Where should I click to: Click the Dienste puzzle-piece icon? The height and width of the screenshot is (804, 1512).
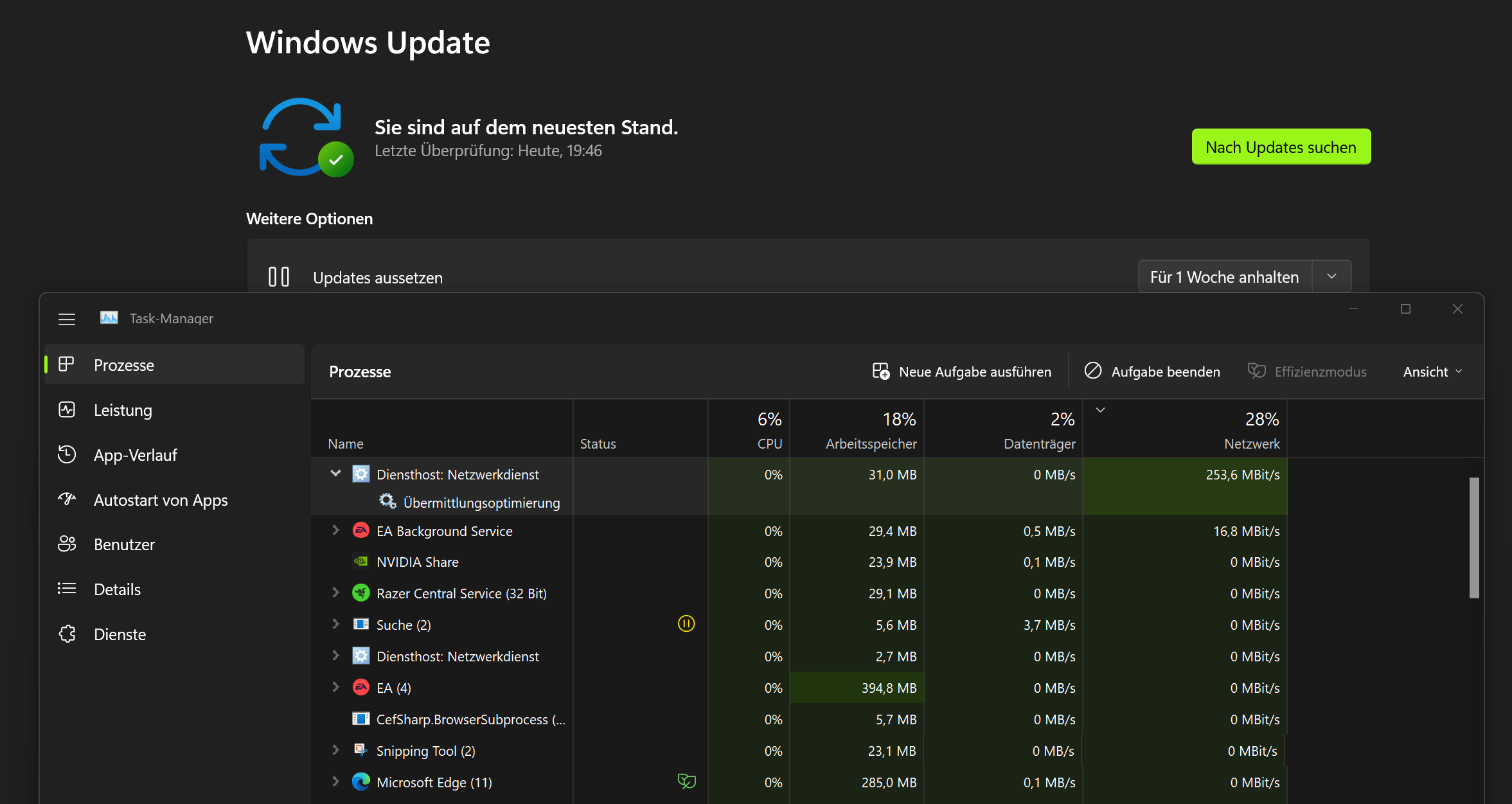(67, 634)
